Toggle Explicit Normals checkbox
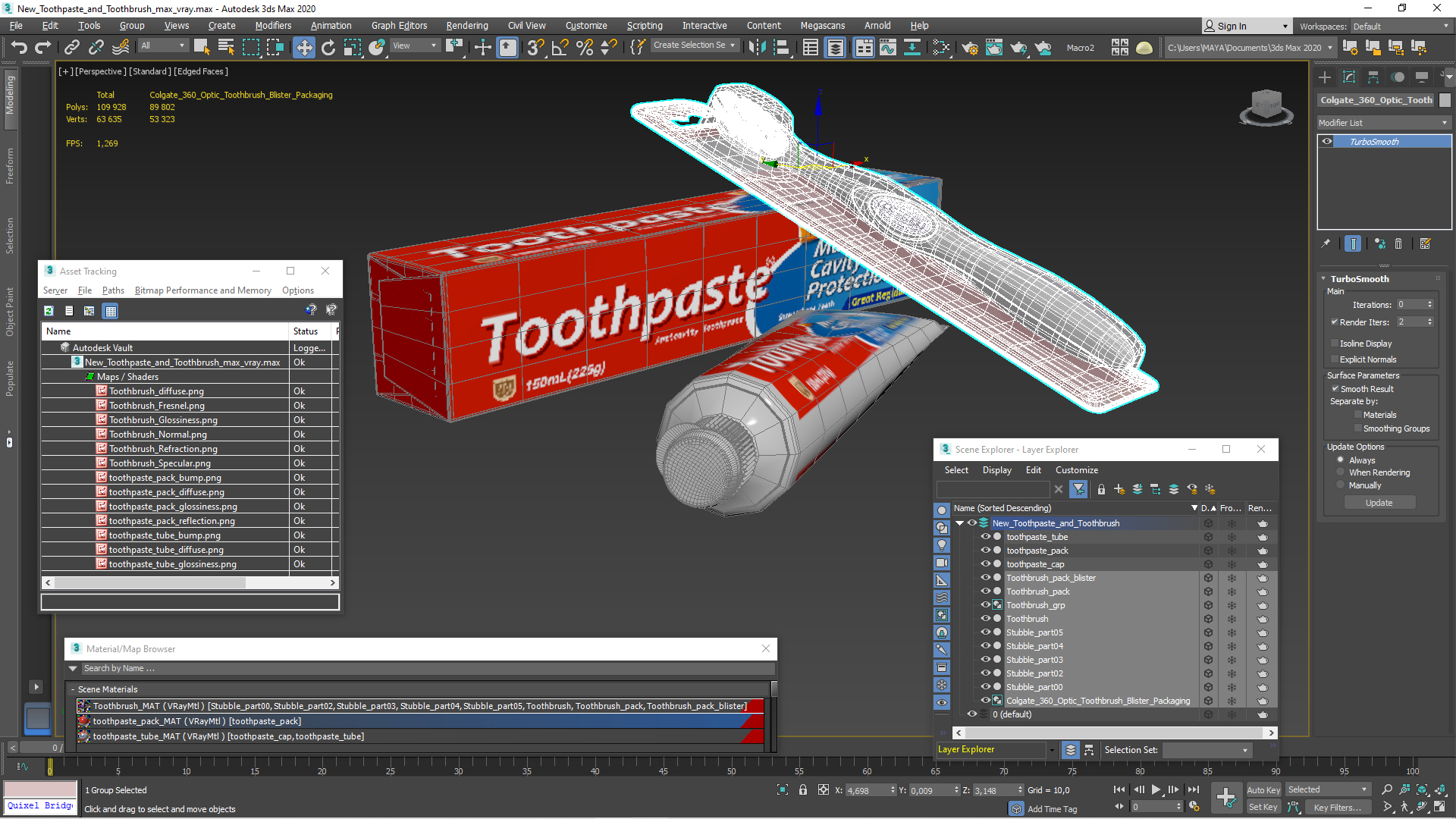Viewport: 1456px width, 819px height. coord(1335,359)
